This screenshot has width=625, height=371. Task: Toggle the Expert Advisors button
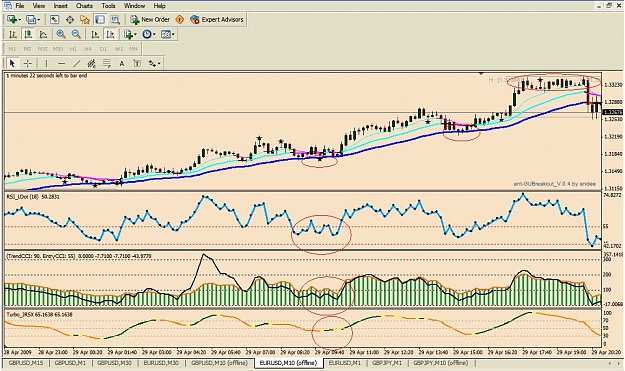217,20
